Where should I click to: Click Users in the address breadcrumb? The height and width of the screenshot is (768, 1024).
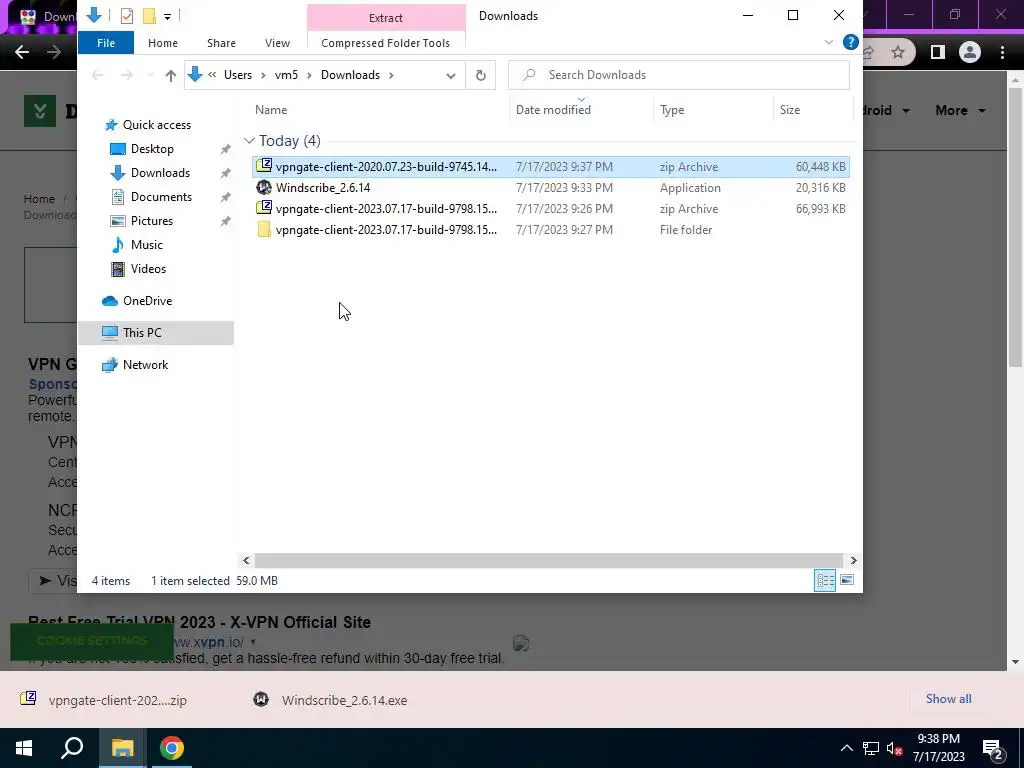[238, 75]
